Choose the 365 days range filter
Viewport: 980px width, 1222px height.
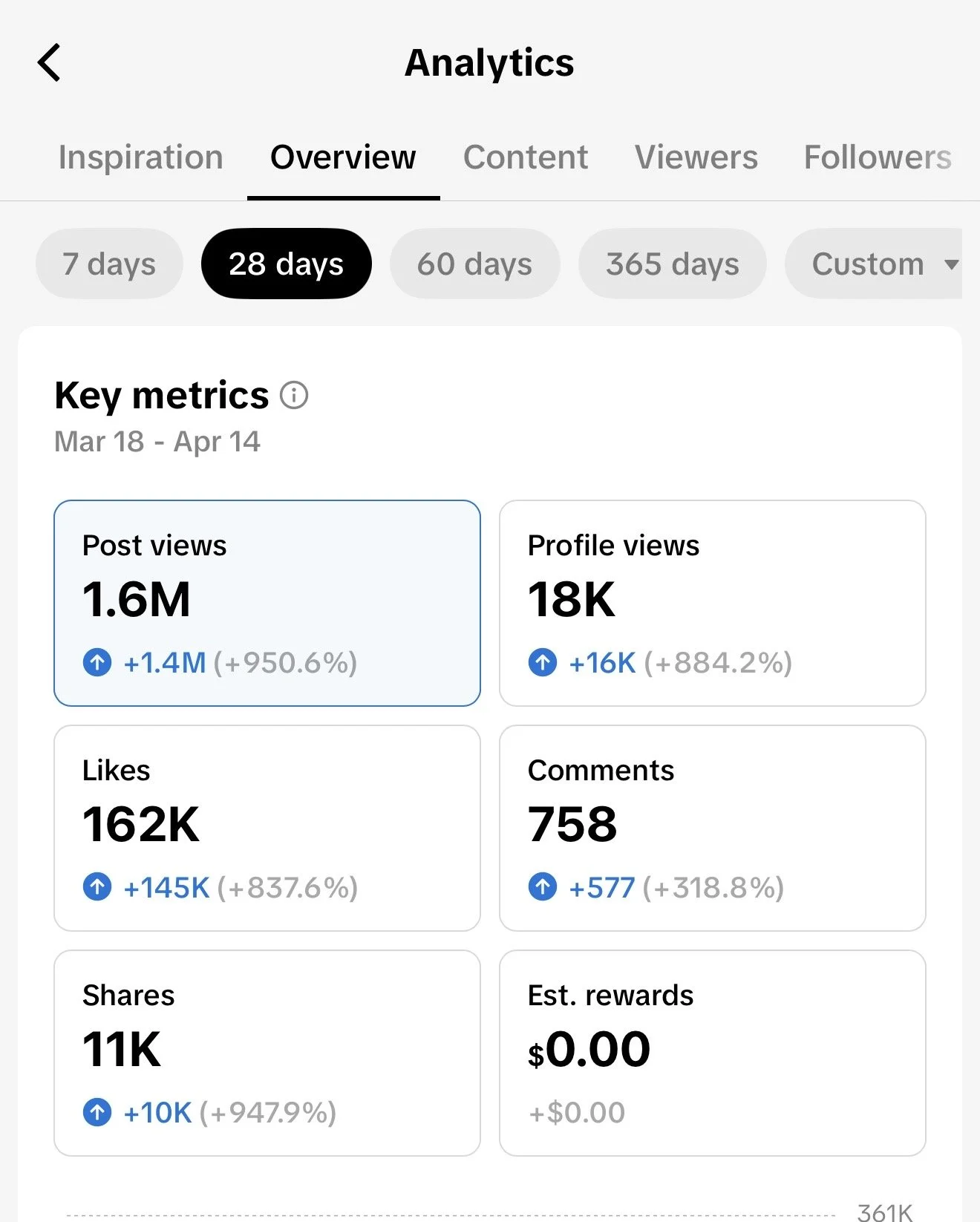tap(672, 264)
